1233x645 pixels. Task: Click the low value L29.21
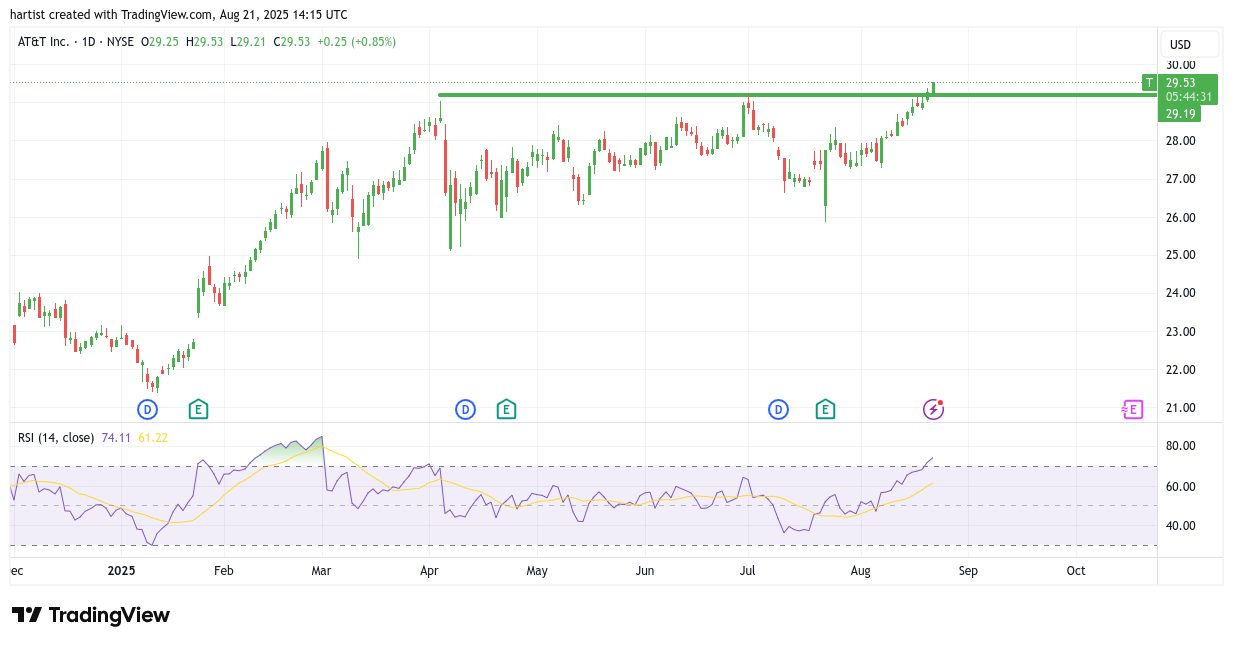click(248, 42)
